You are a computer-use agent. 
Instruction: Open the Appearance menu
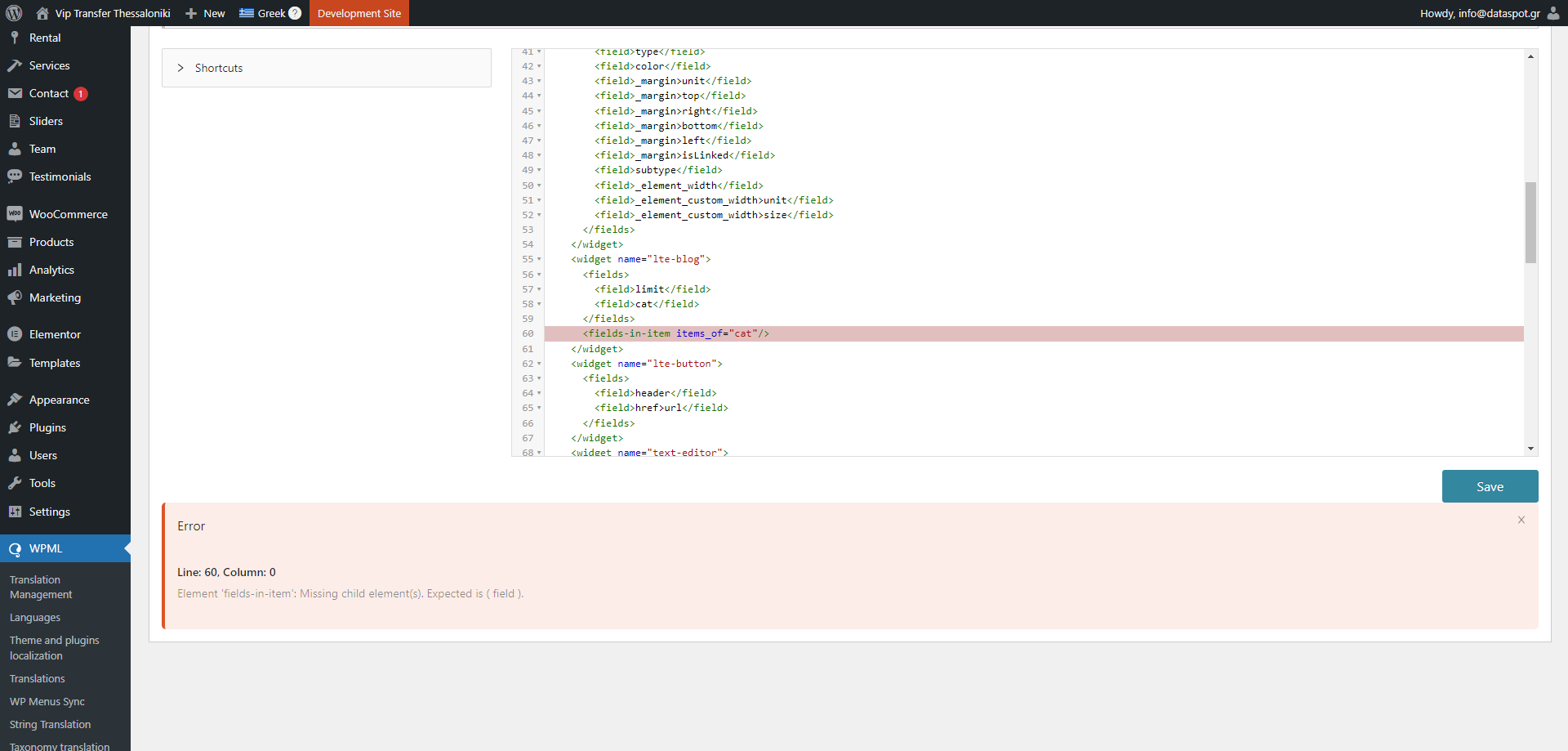59,400
